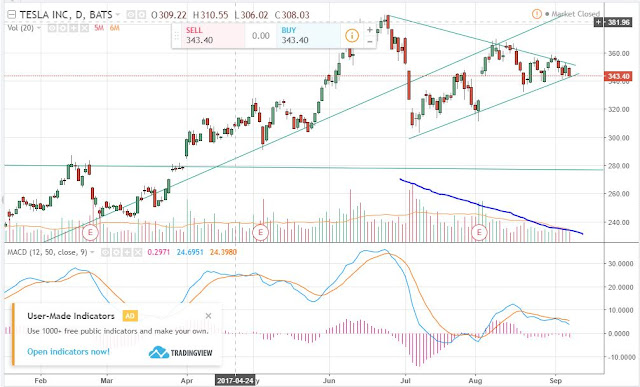The width and height of the screenshot is (640, 387).
Task: Click the 260.00 price axis label
Action: pyautogui.click(x=619, y=194)
